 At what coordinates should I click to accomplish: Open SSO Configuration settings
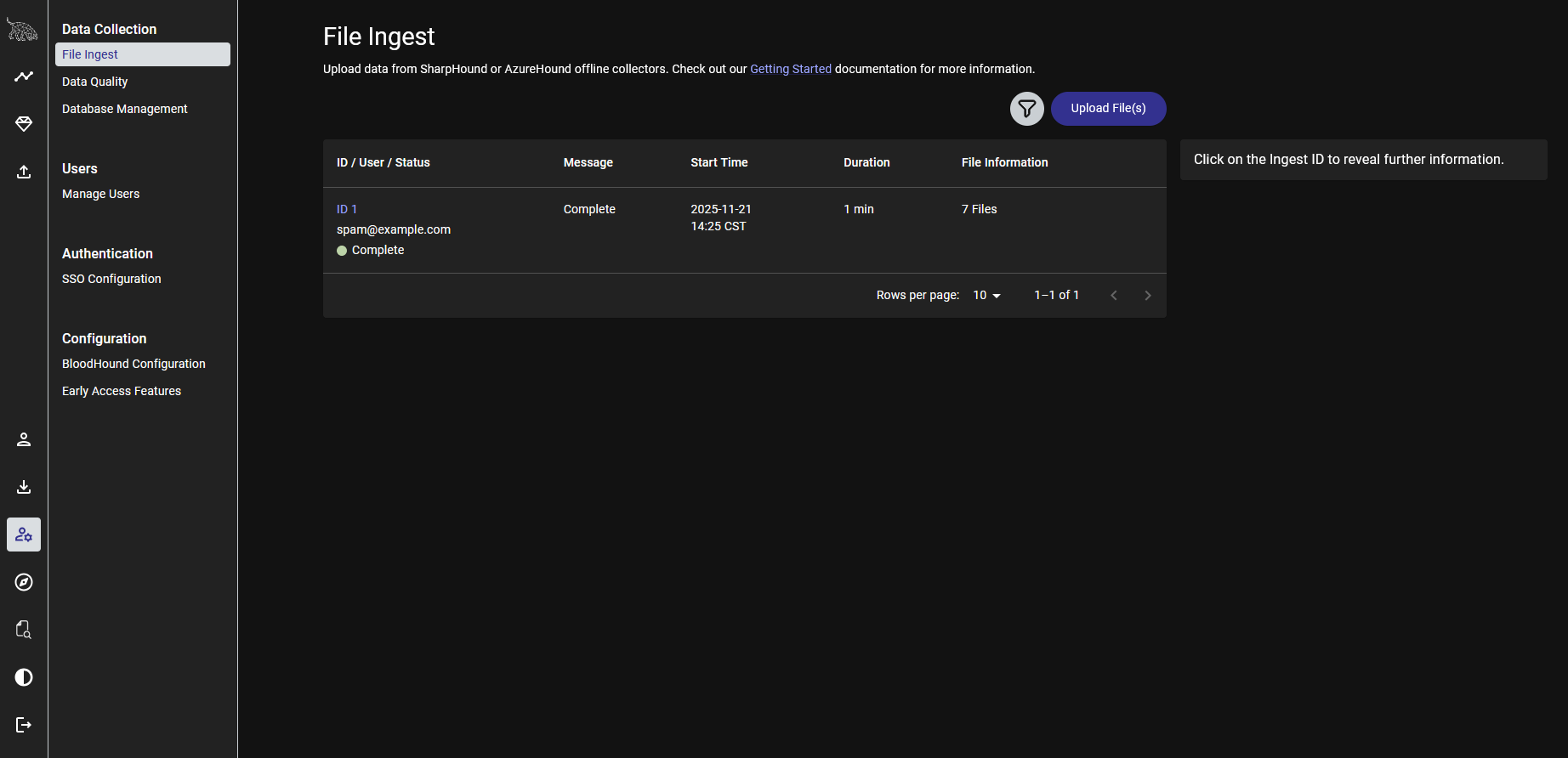[x=111, y=279]
